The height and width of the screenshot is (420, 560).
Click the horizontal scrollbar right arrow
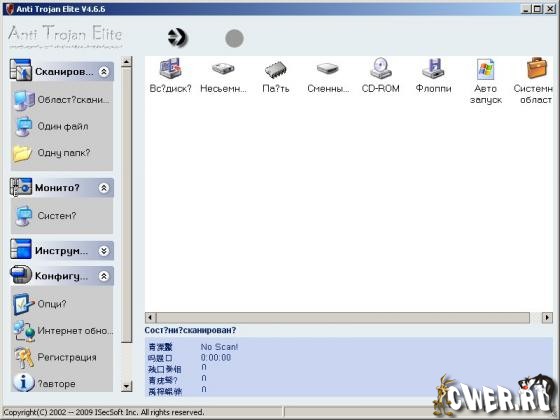tap(547, 318)
